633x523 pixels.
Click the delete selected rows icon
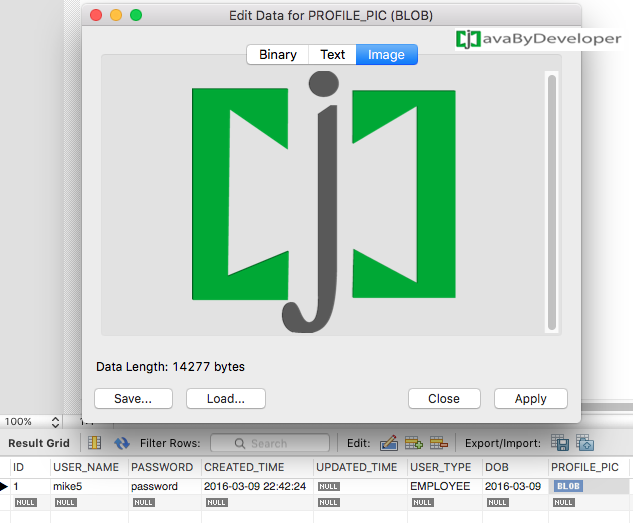point(439,443)
